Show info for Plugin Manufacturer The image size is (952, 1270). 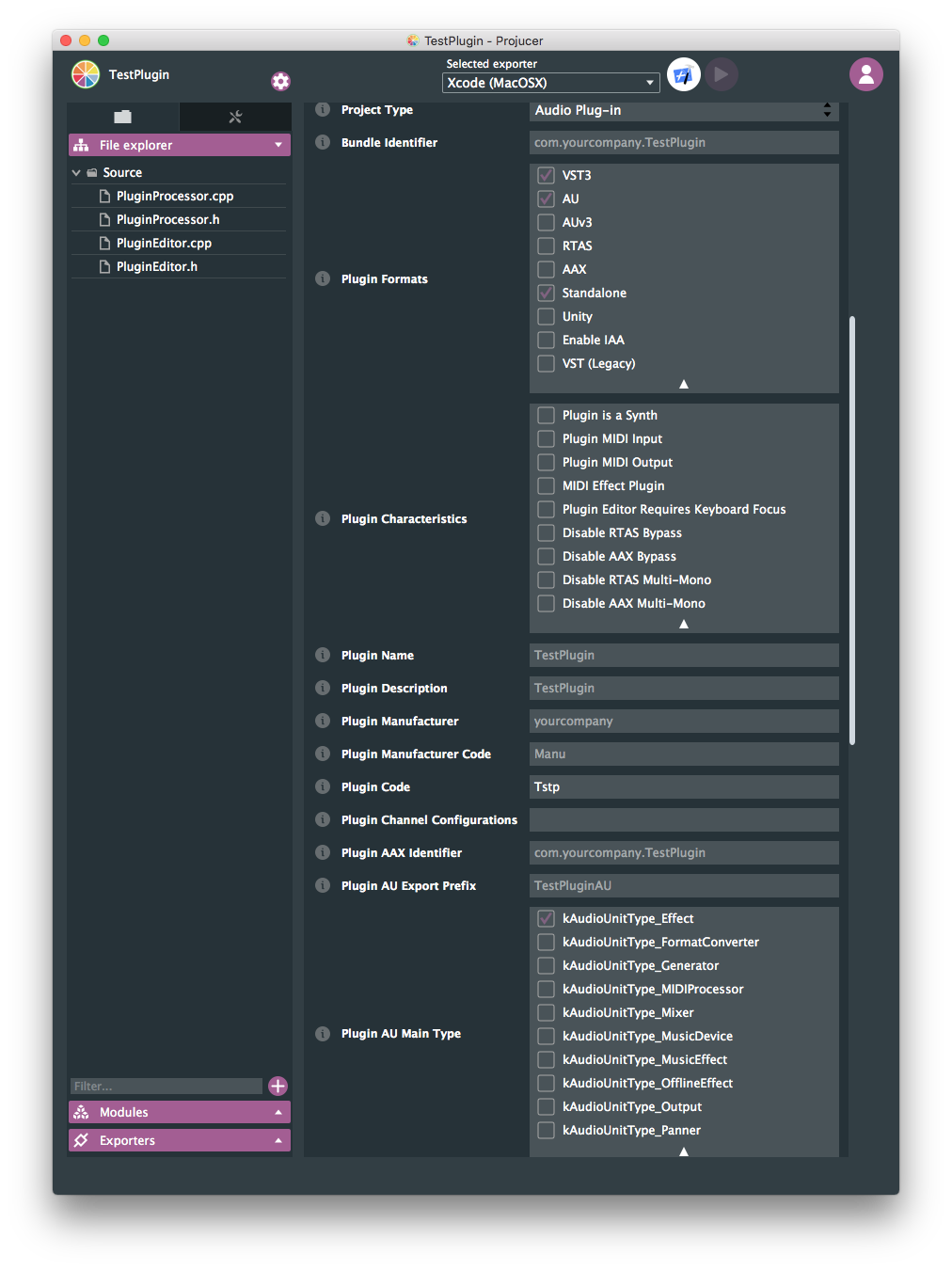point(323,721)
